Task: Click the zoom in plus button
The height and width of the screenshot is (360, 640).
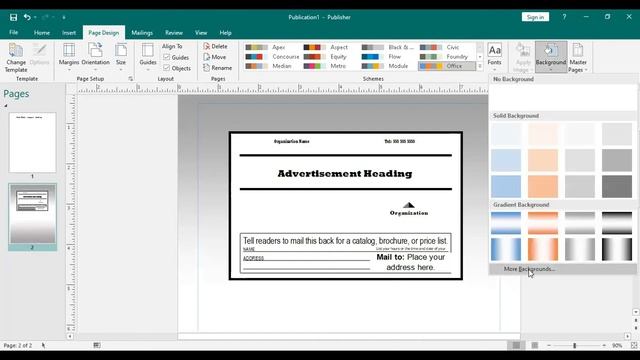Action: click(604, 346)
